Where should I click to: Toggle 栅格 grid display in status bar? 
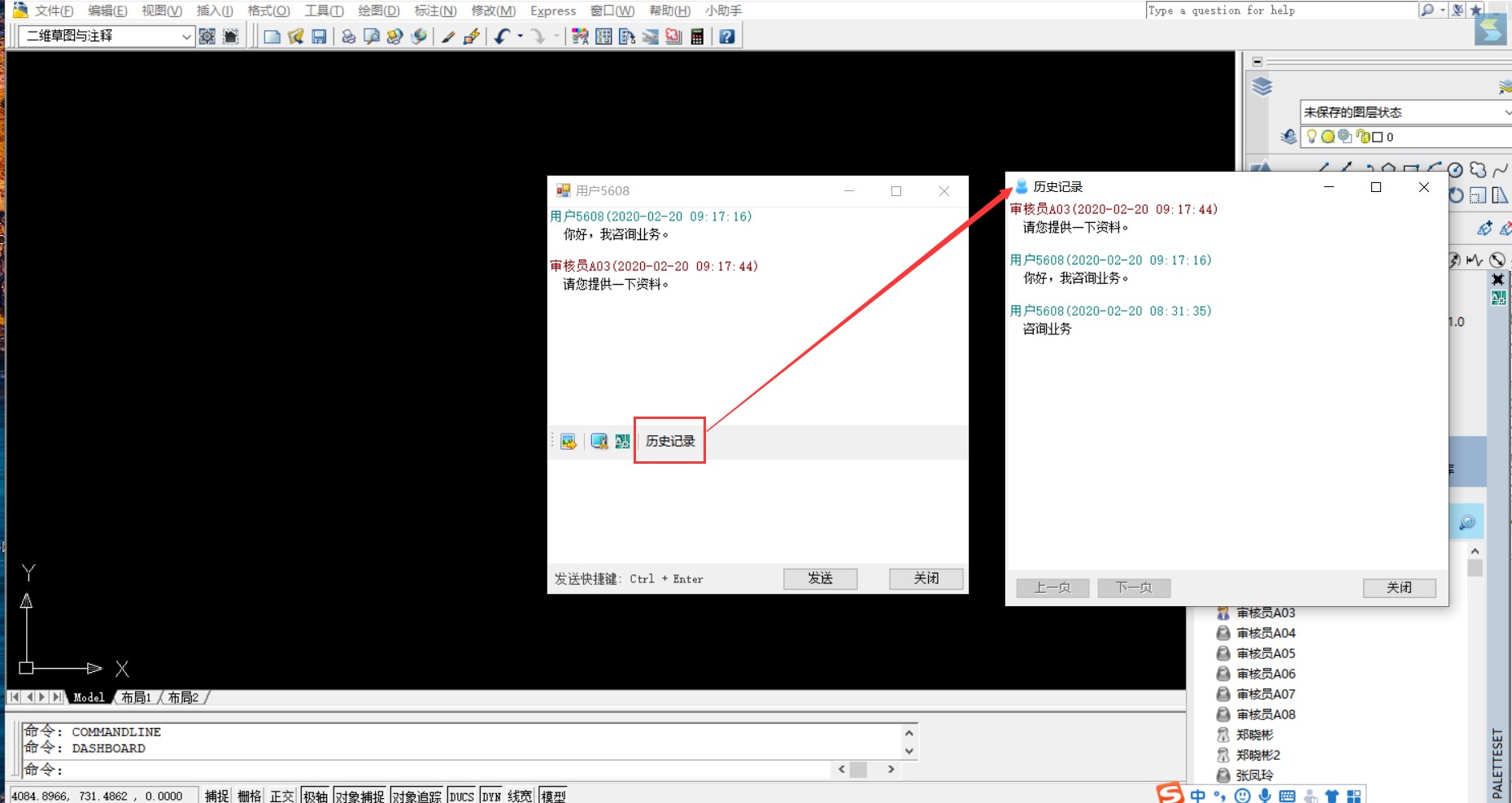click(249, 796)
